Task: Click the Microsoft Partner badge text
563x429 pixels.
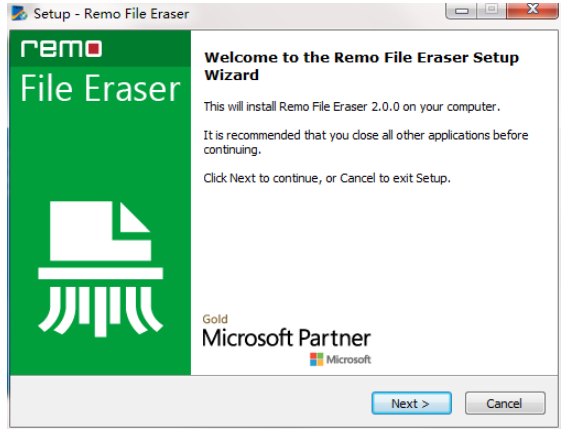Action: pos(287,338)
